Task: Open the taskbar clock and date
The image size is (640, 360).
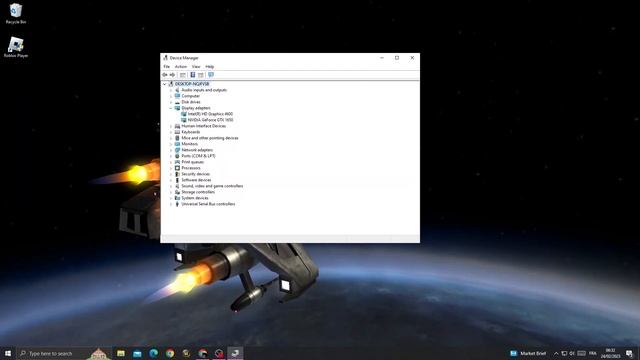Action: pos(610,353)
